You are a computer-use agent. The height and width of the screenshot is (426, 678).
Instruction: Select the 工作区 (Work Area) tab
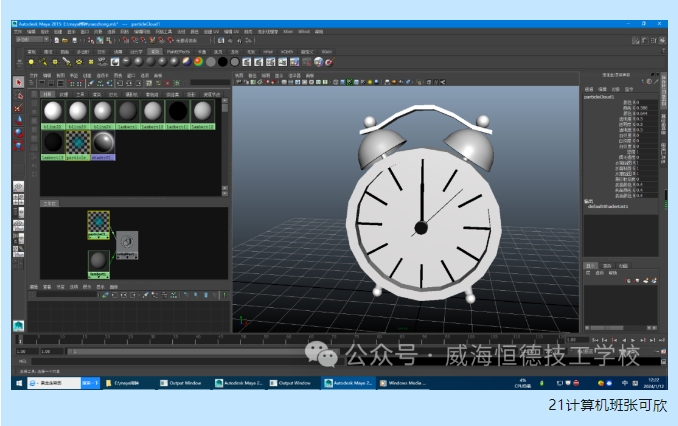[49, 203]
